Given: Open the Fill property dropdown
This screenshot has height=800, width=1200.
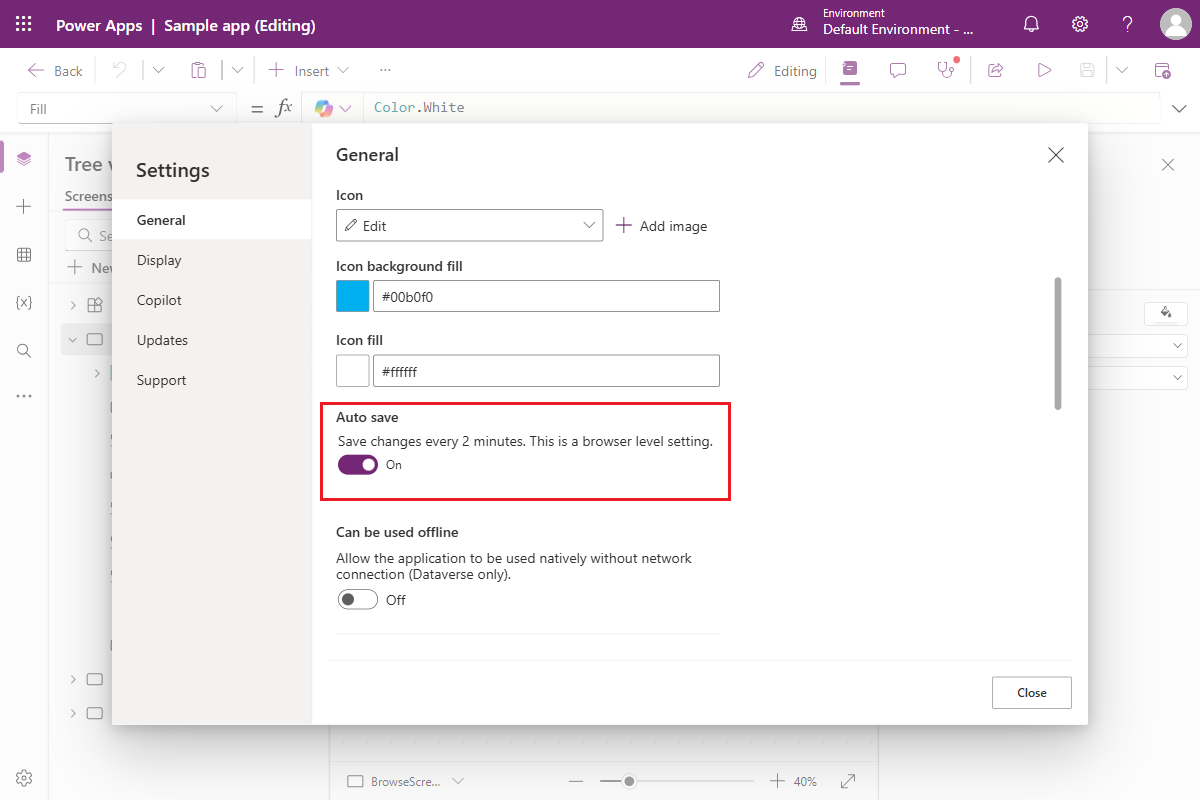Looking at the screenshot, I should (x=127, y=109).
